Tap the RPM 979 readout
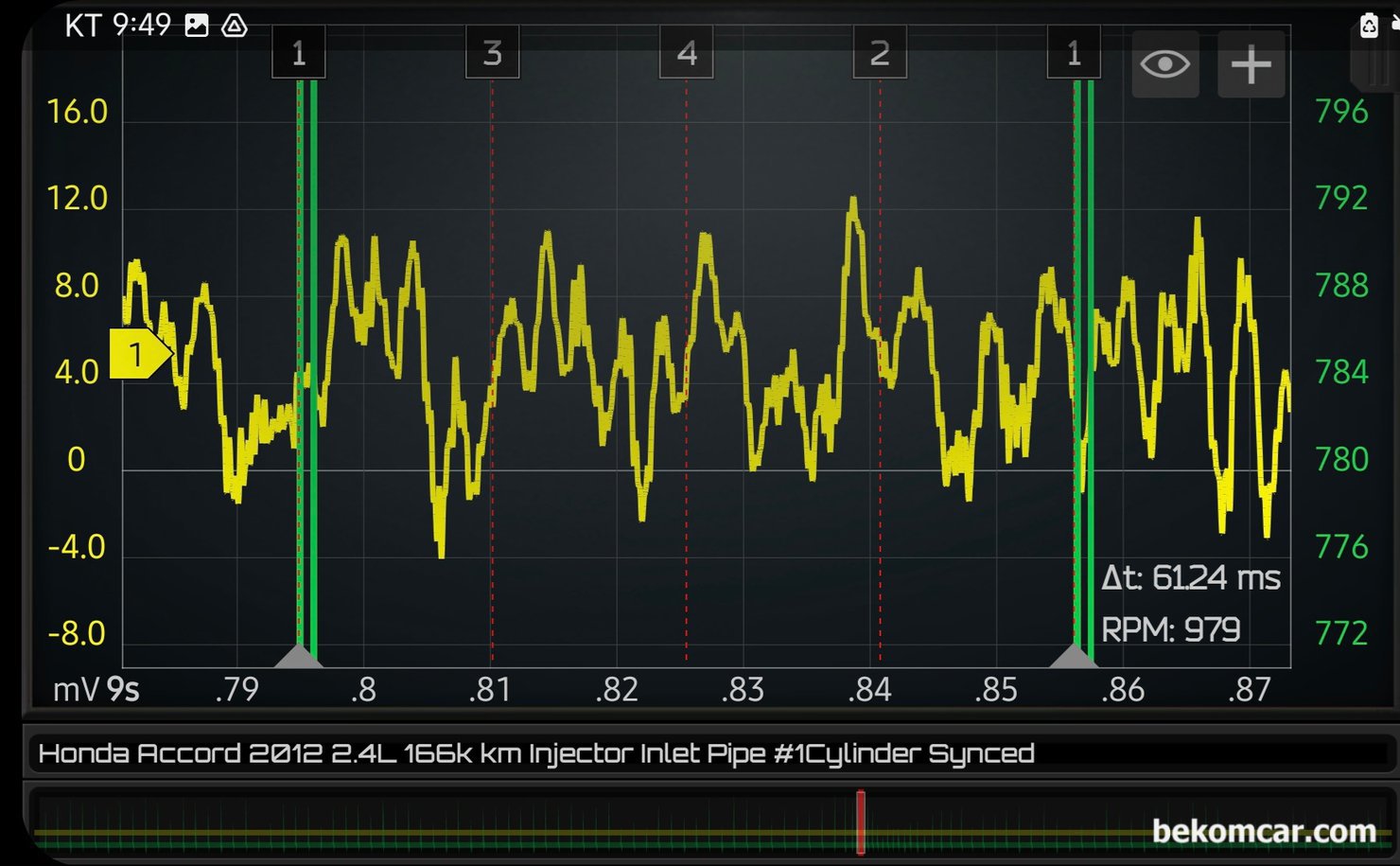Image resolution: width=1400 pixels, height=866 pixels. click(1170, 629)
